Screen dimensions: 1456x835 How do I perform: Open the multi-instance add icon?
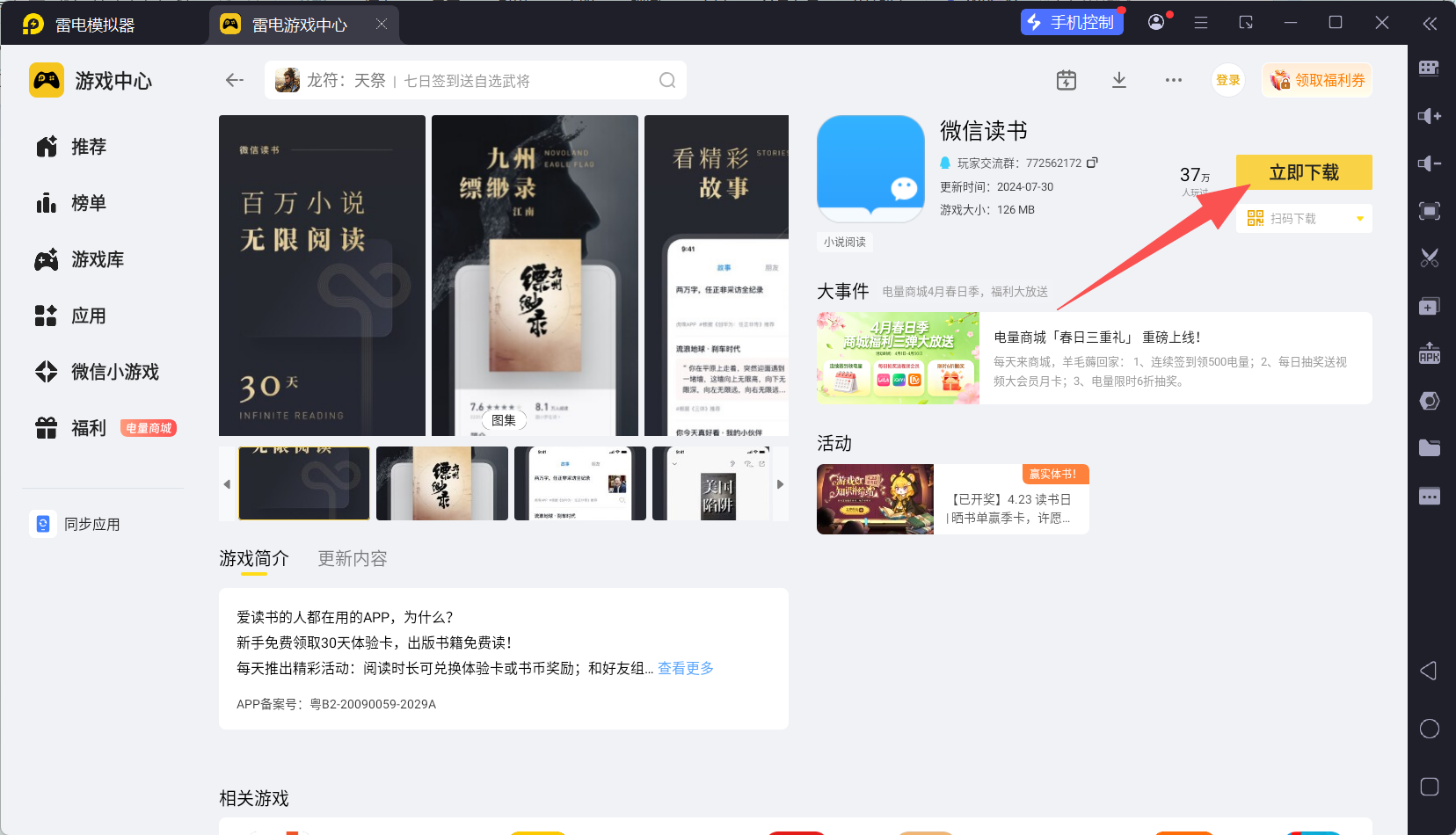[1430, 306]
